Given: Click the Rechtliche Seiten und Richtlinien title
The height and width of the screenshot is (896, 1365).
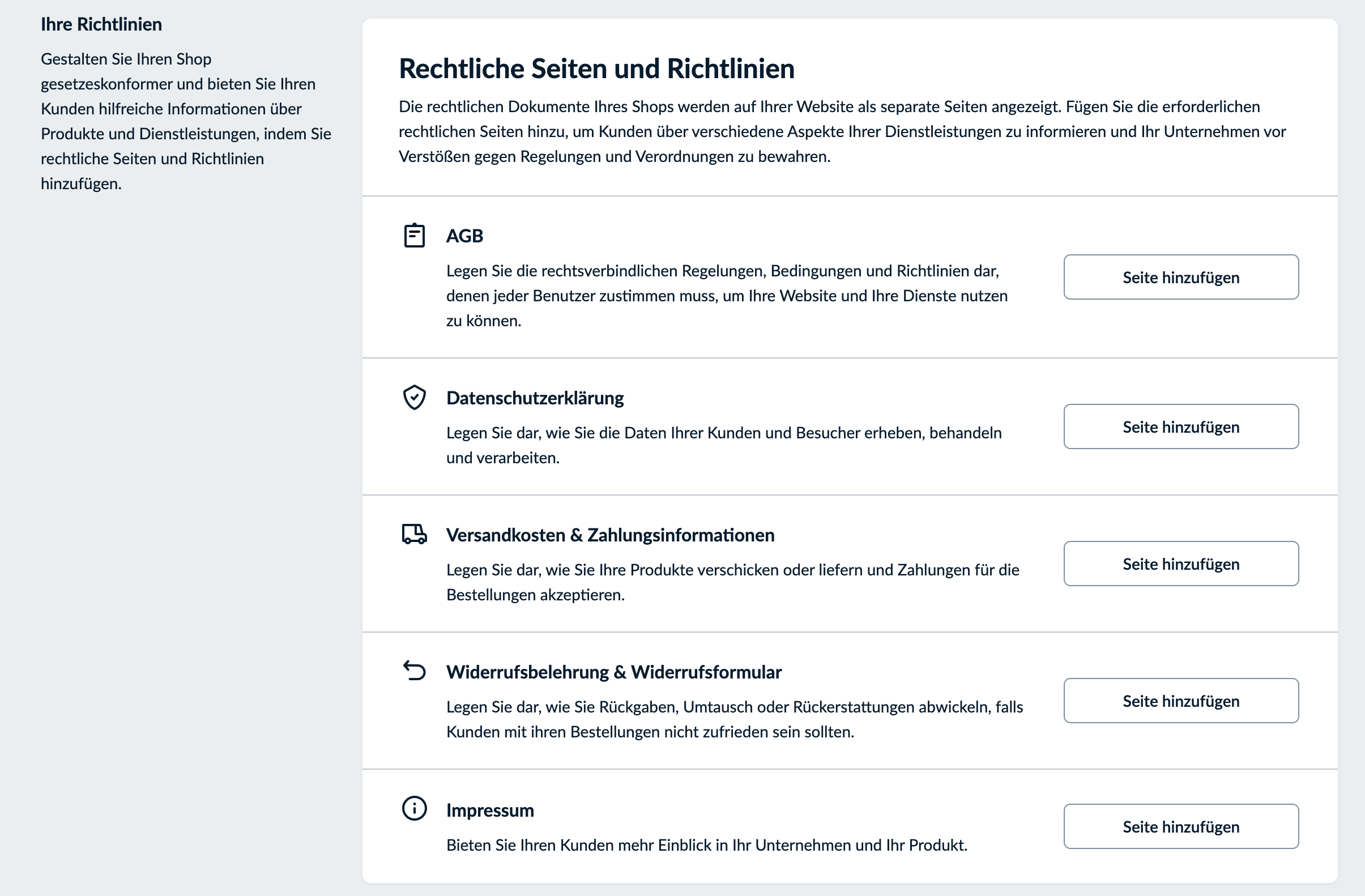Looking at the screenshot, I should [x=596, y=68].
